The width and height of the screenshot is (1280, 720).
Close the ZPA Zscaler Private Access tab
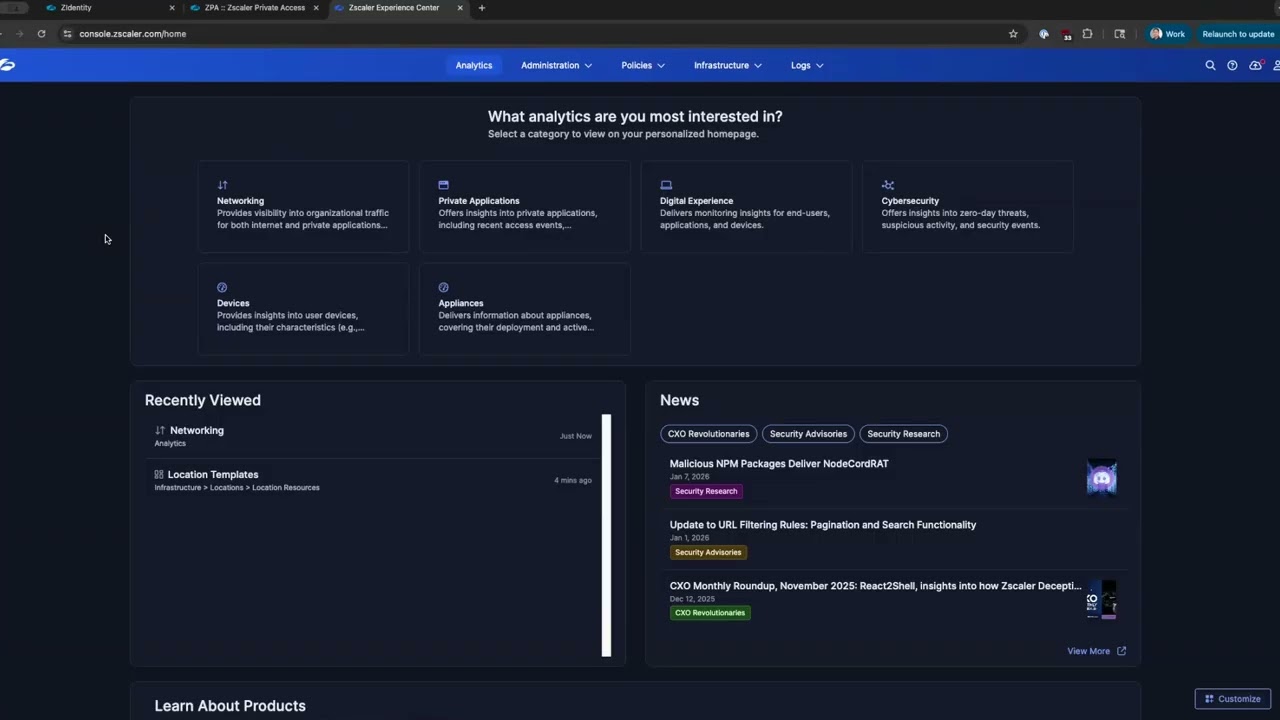[316, 8]
